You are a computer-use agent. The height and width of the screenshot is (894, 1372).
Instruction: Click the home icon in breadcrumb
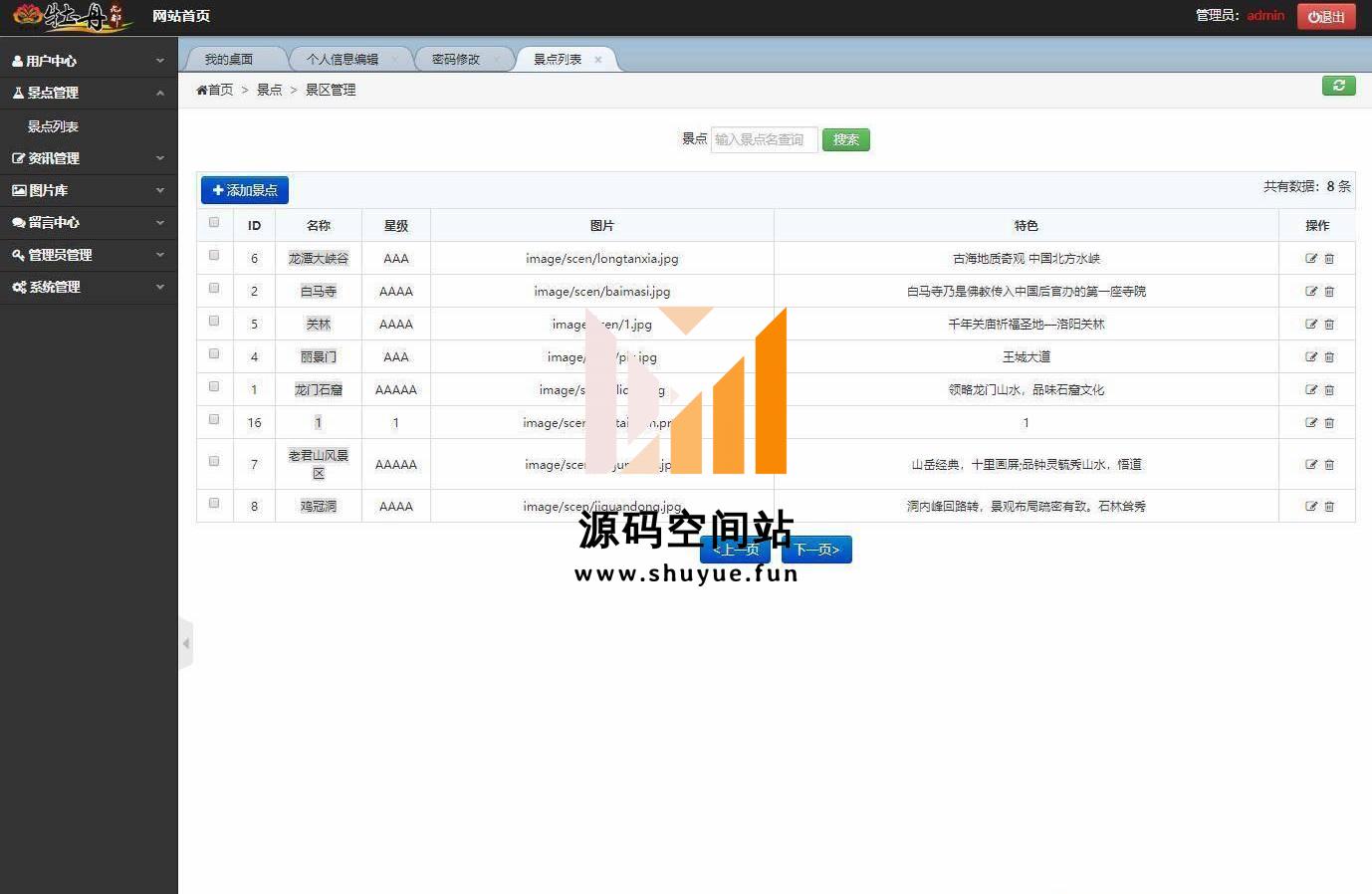tap(201, 90)
